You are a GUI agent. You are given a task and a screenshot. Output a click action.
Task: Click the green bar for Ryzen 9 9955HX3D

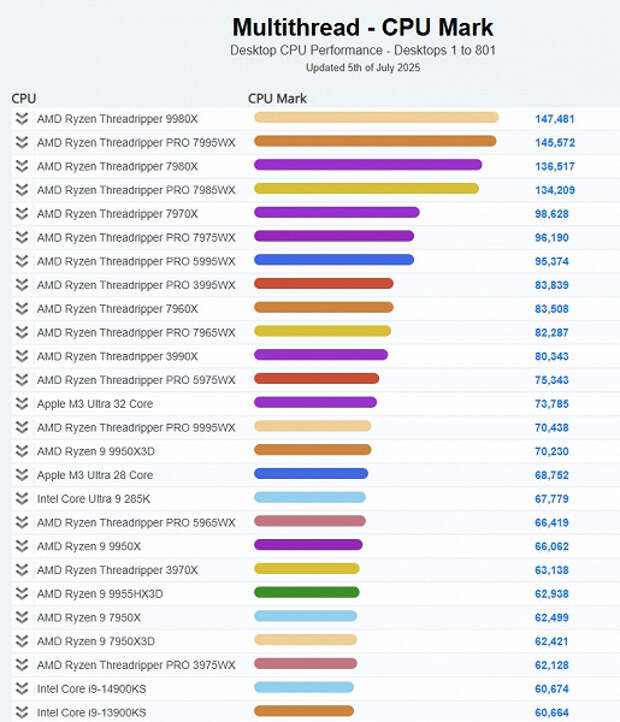click(307, 592)
